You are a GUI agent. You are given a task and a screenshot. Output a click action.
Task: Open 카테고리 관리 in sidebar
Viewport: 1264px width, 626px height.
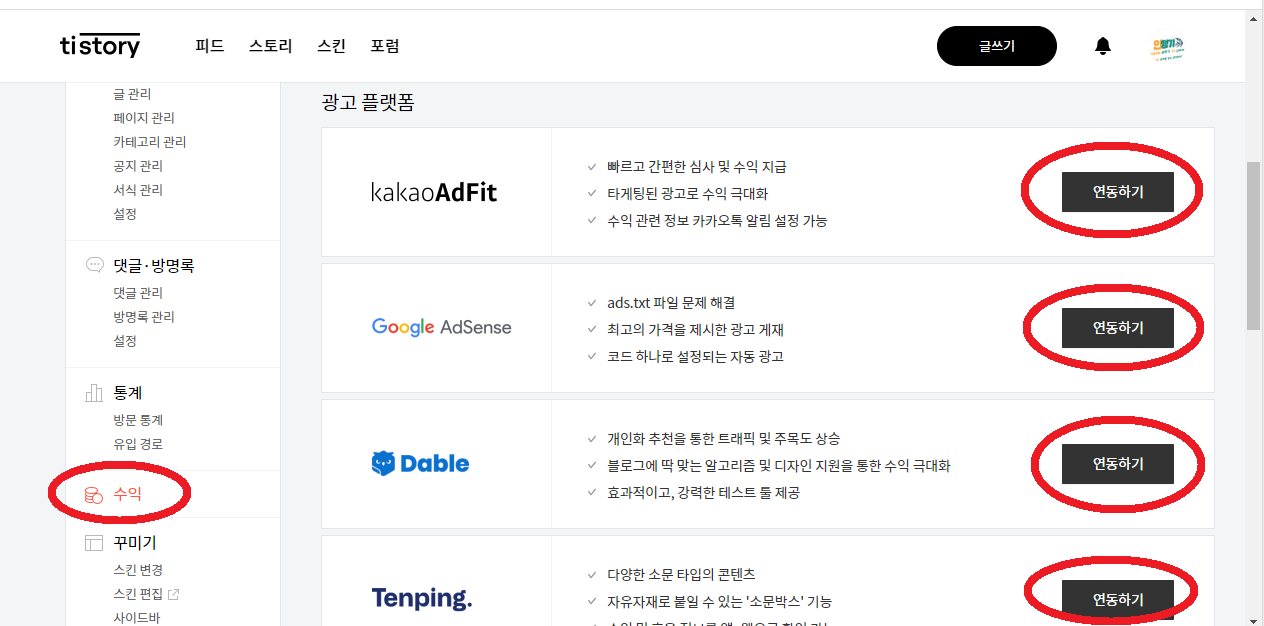[150, 142]
